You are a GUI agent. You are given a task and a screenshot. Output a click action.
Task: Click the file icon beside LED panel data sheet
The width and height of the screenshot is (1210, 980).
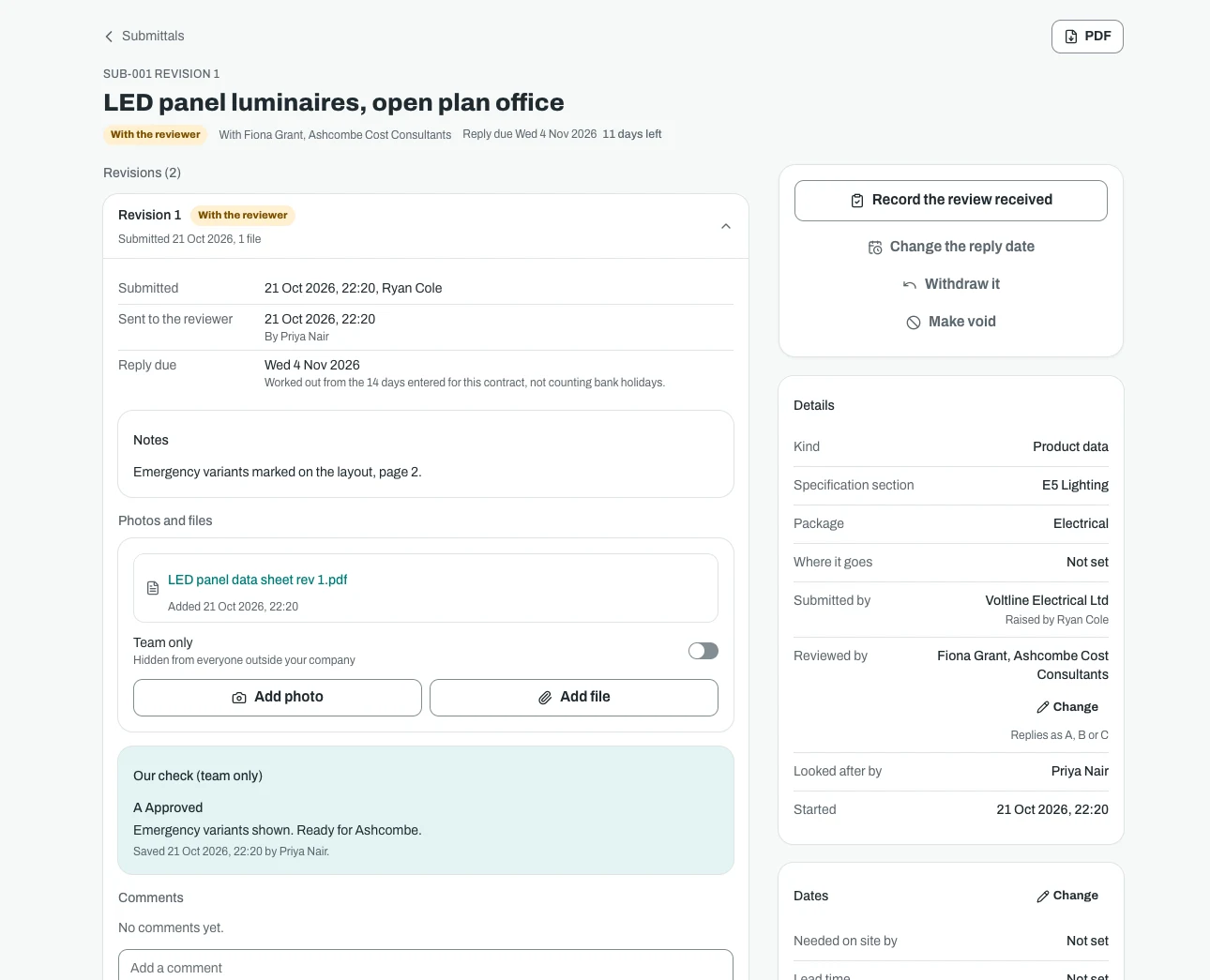tap(153, 588)
